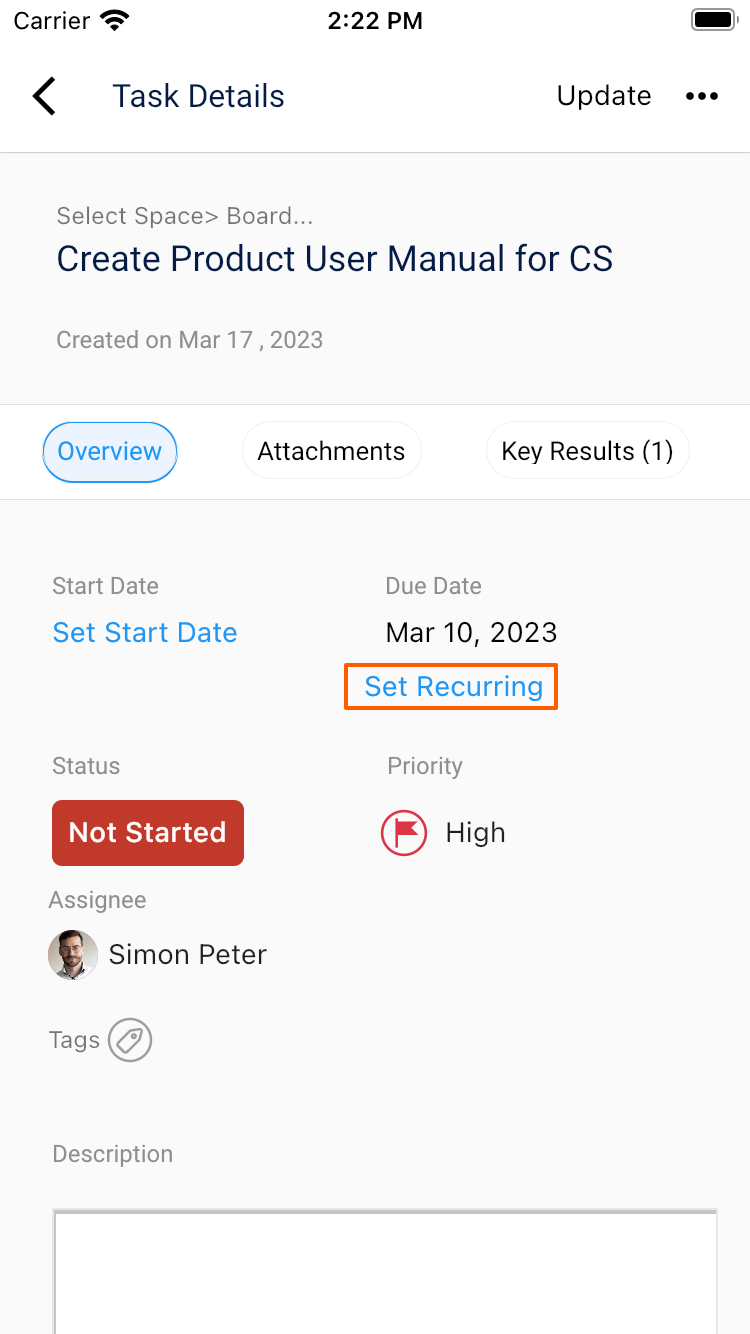The width and height of the screenshot is (750, 1334).
Task: Tap Simon Peter's avatar picture
Action: (x=72, y=955)
